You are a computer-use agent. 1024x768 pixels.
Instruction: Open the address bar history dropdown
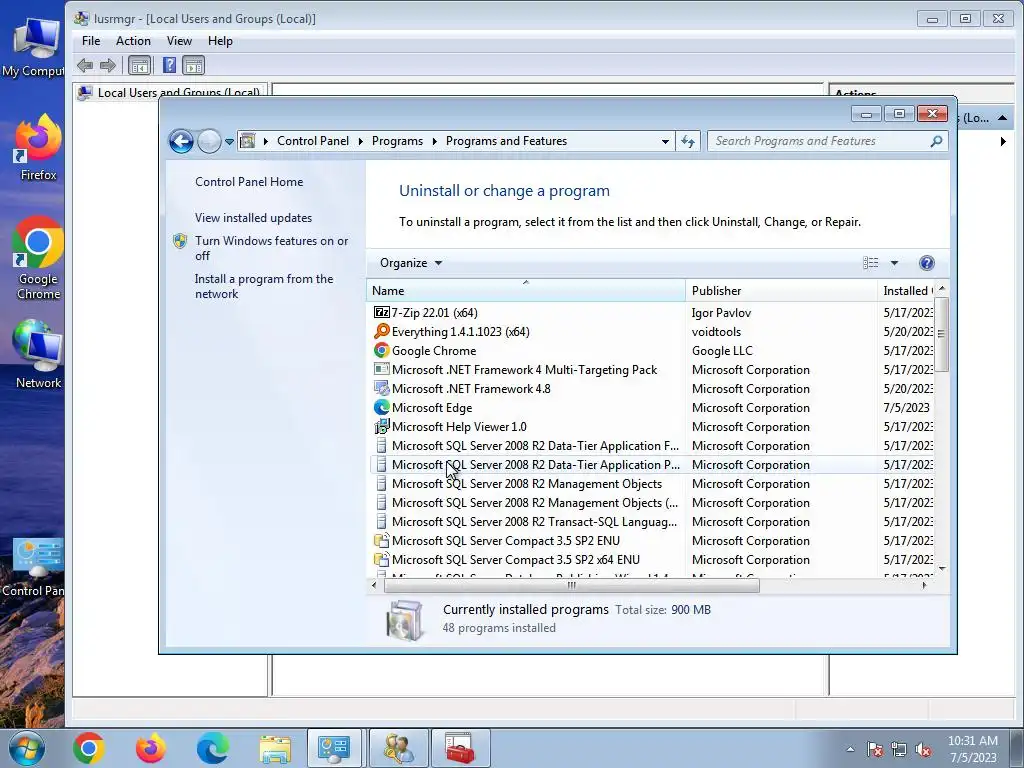[x=665, y=141]
